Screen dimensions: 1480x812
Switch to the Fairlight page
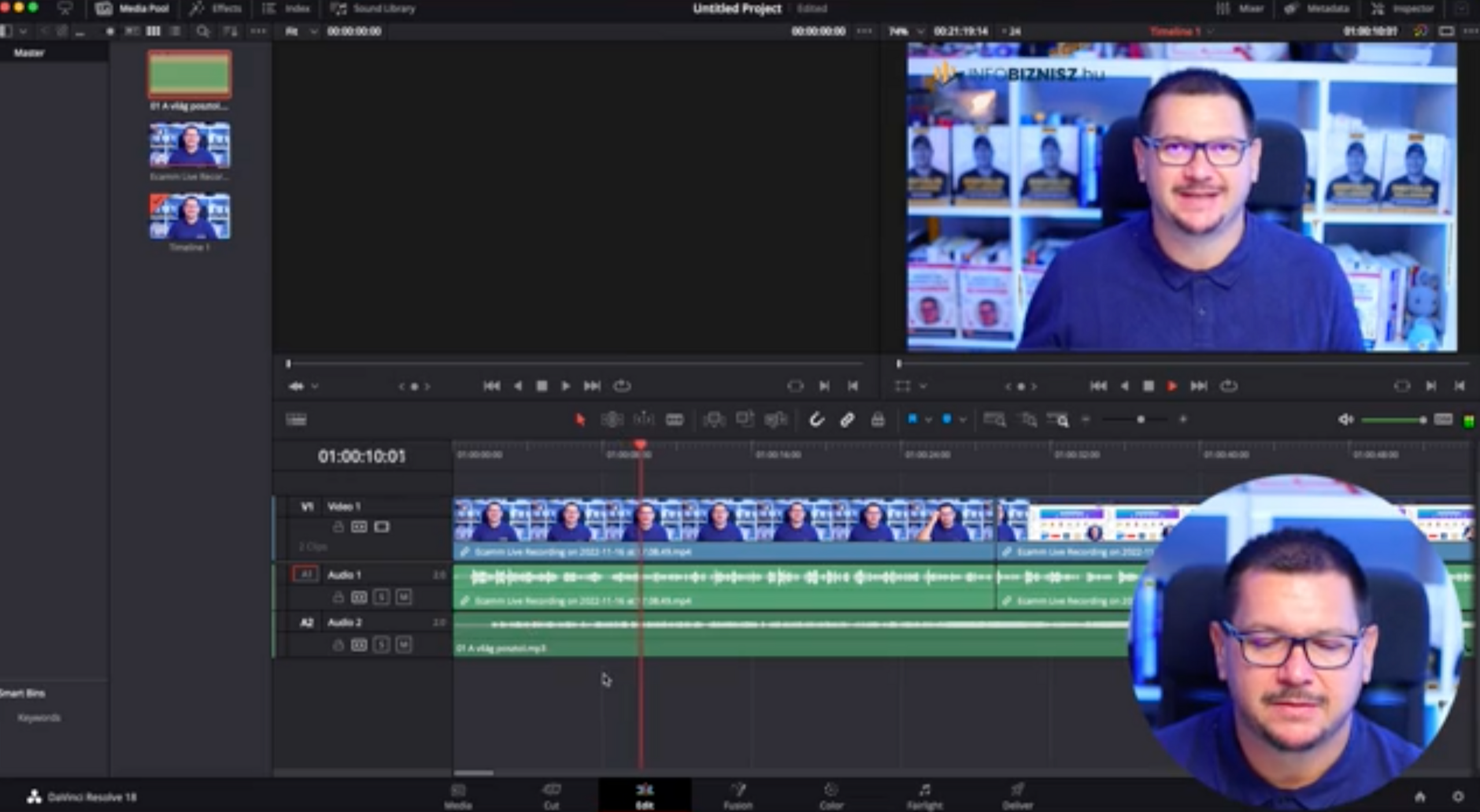click(x=924, y=796)
